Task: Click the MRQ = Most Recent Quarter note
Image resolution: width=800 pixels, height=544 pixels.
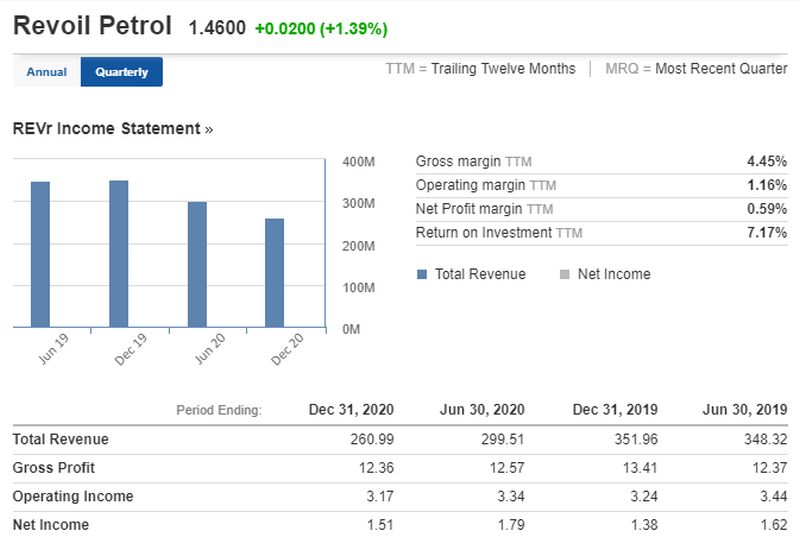Action: pyautogui.click(x=696, y=69)
